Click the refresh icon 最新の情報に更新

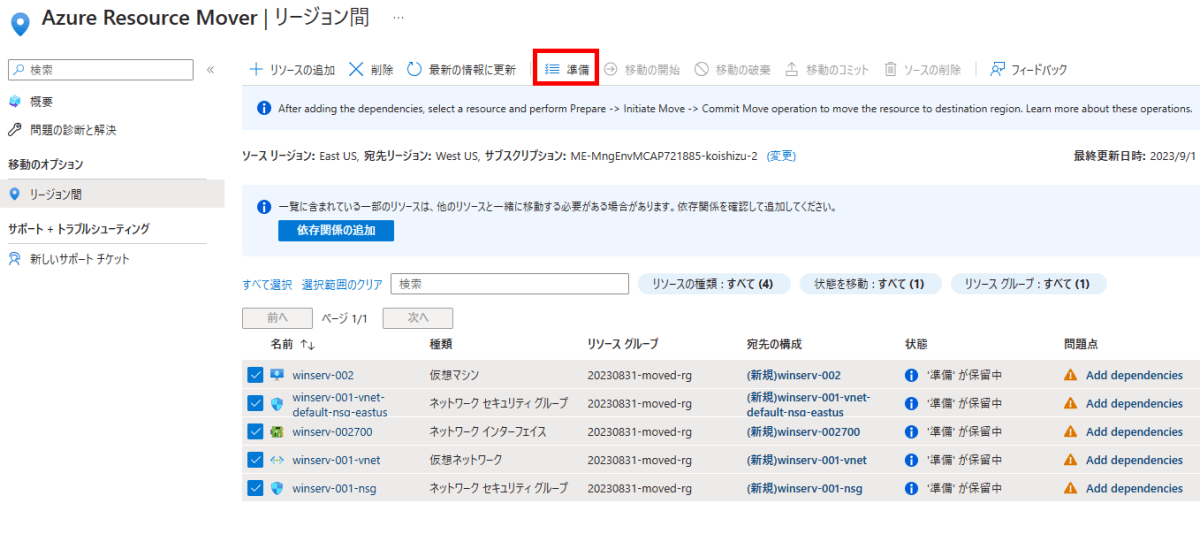click(414, 69)
